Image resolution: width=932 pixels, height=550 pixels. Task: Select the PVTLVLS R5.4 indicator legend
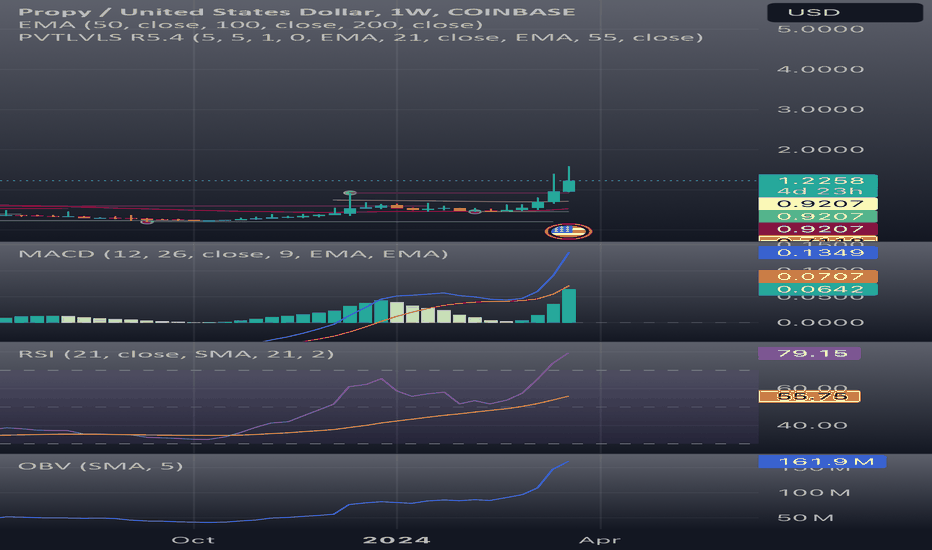point(361,37)
